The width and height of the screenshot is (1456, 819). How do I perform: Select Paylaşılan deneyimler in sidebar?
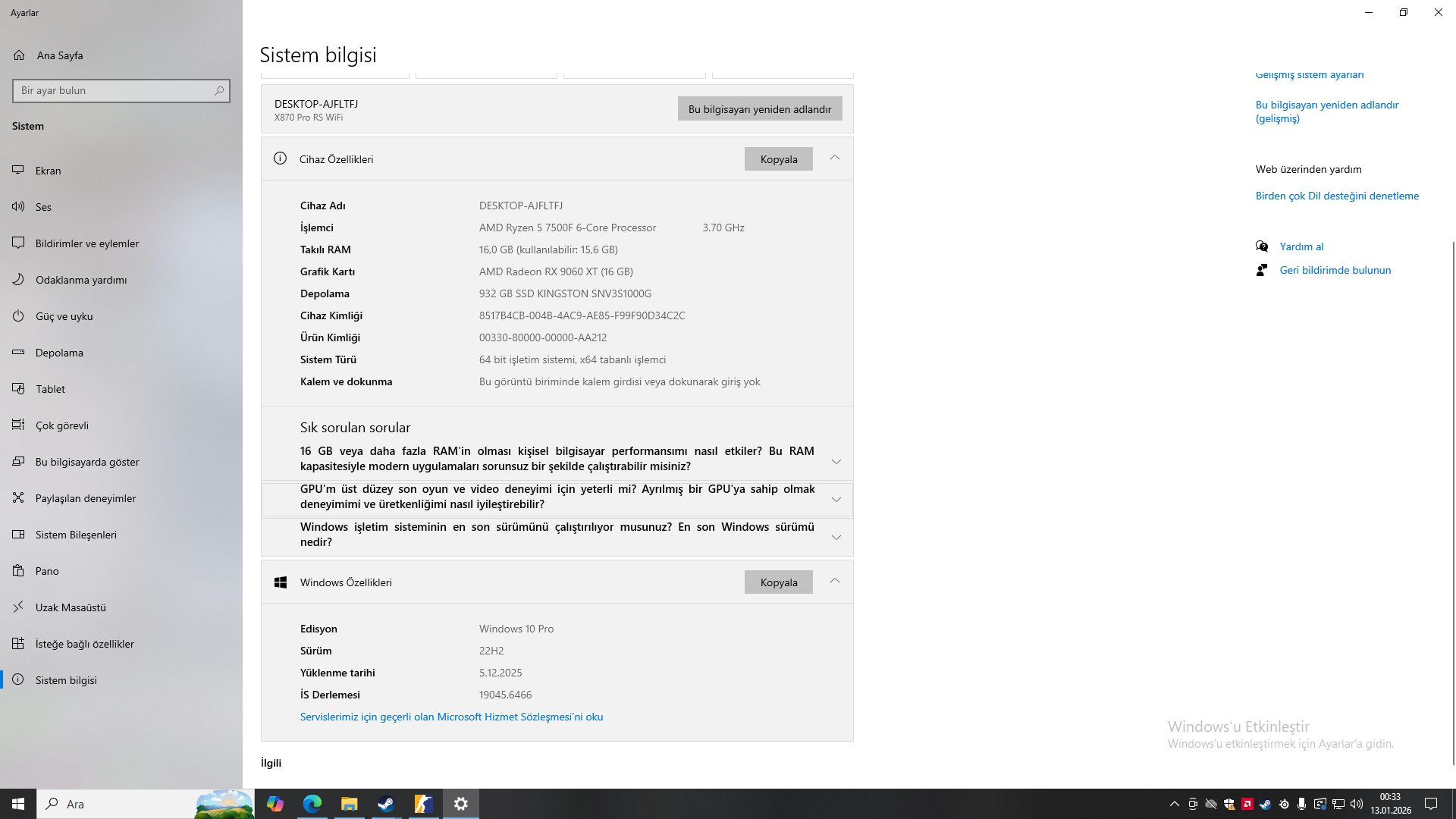121,498
